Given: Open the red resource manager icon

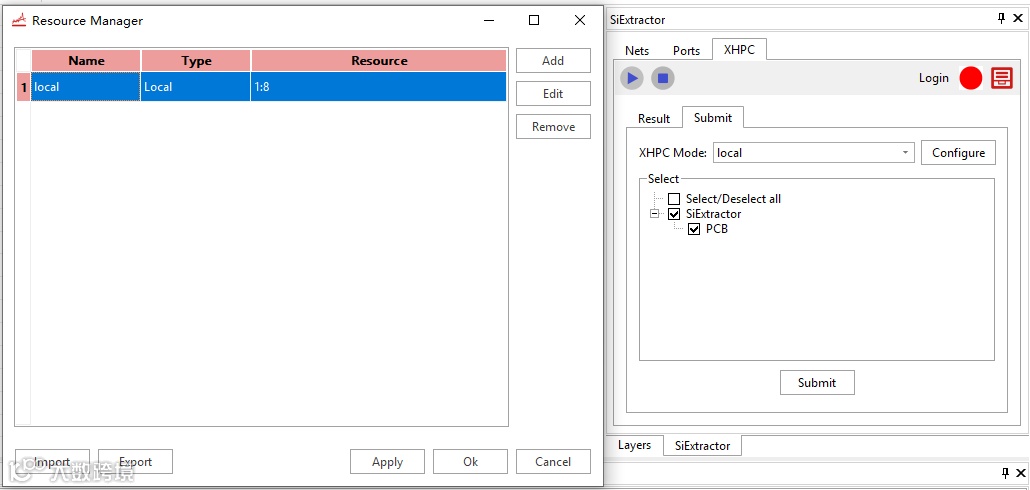Looking at the screenshot, I should 1002,78.
